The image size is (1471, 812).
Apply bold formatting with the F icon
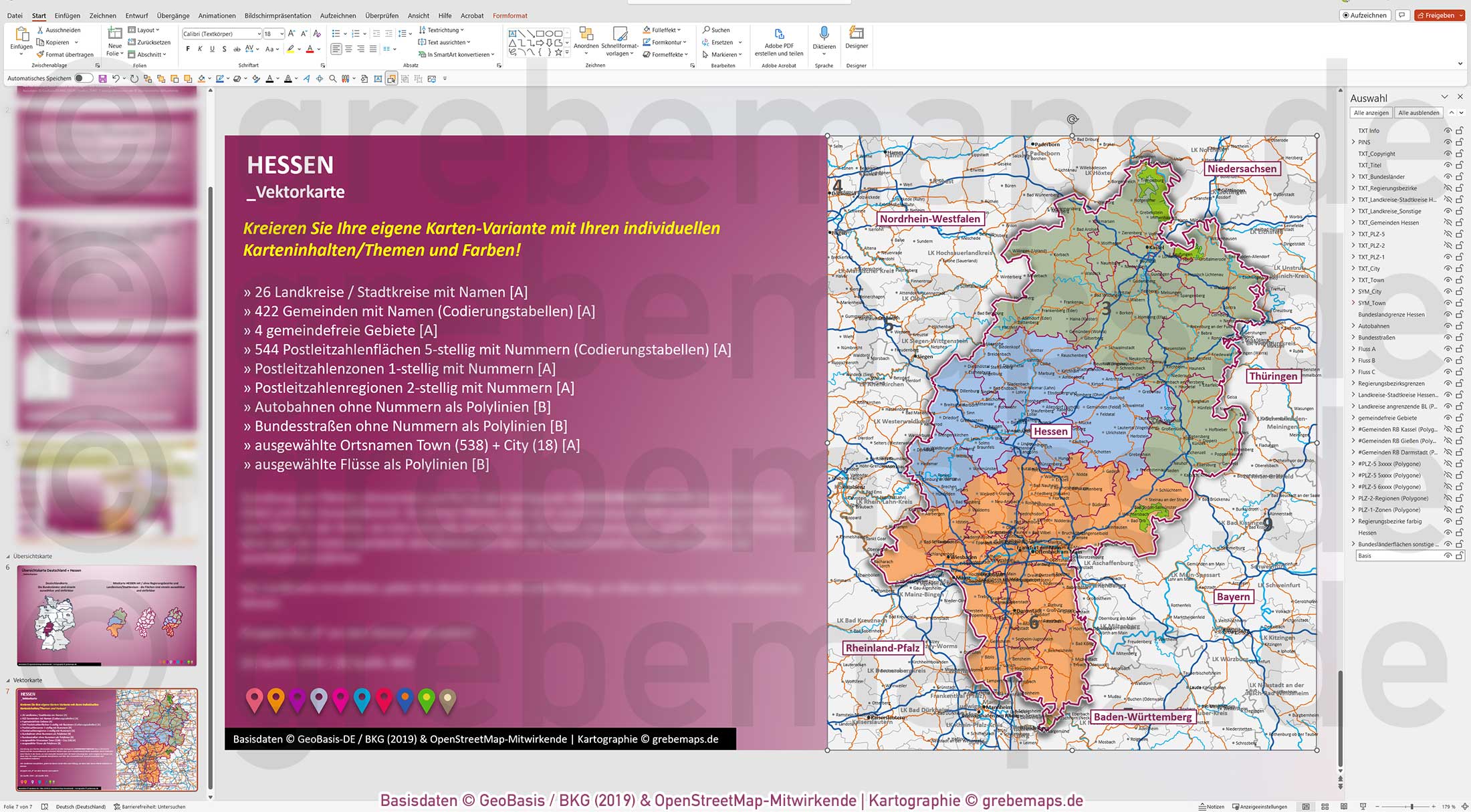point(188,48)
